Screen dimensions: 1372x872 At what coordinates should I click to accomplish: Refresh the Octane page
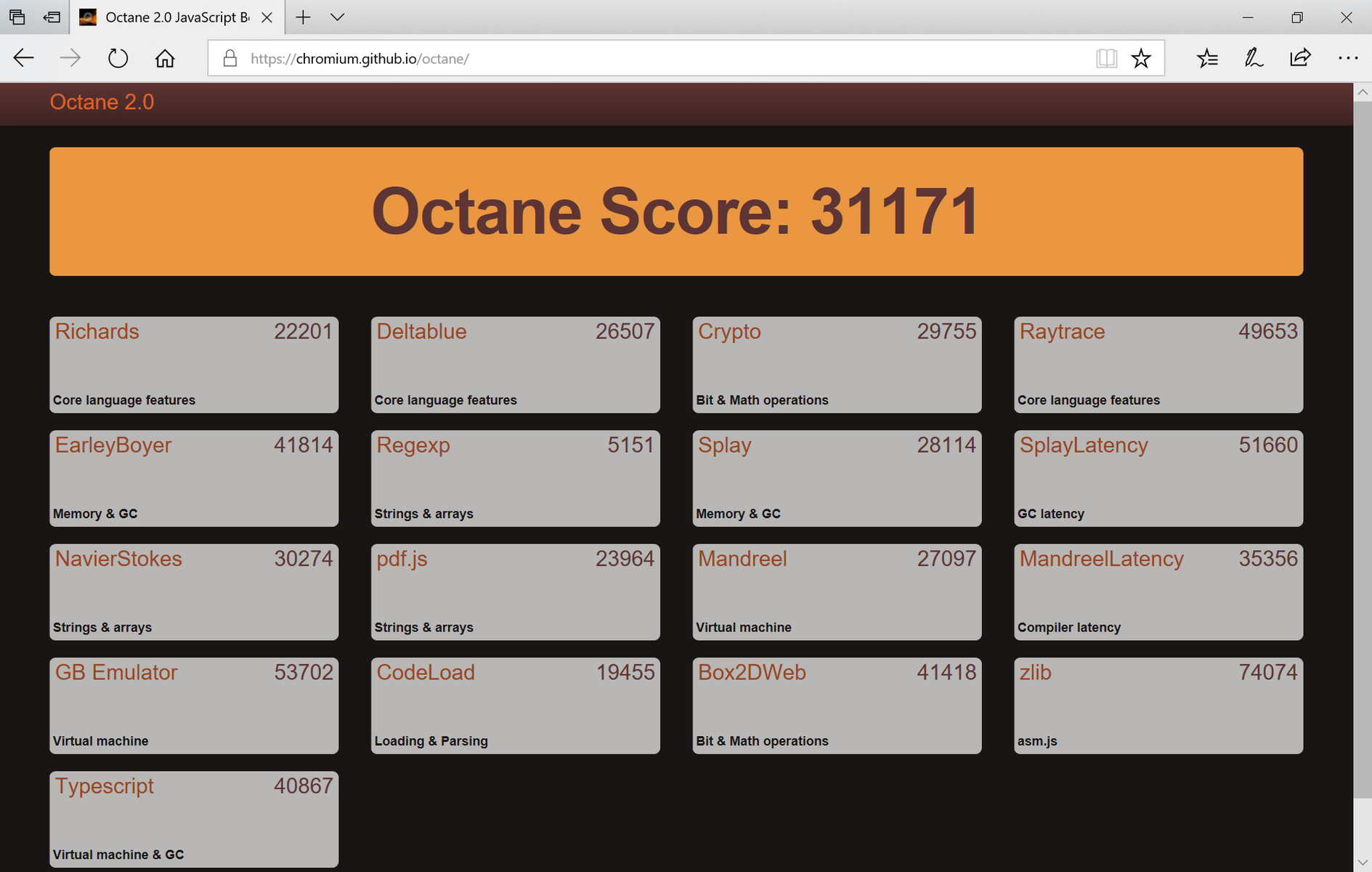pyautogui.click(x=118, y=58)
